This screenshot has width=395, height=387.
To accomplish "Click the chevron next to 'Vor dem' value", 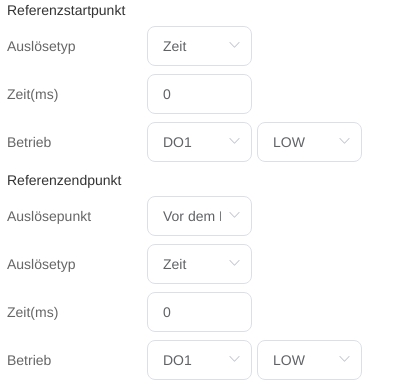I will pyautogui.click(x=234, y=215).
